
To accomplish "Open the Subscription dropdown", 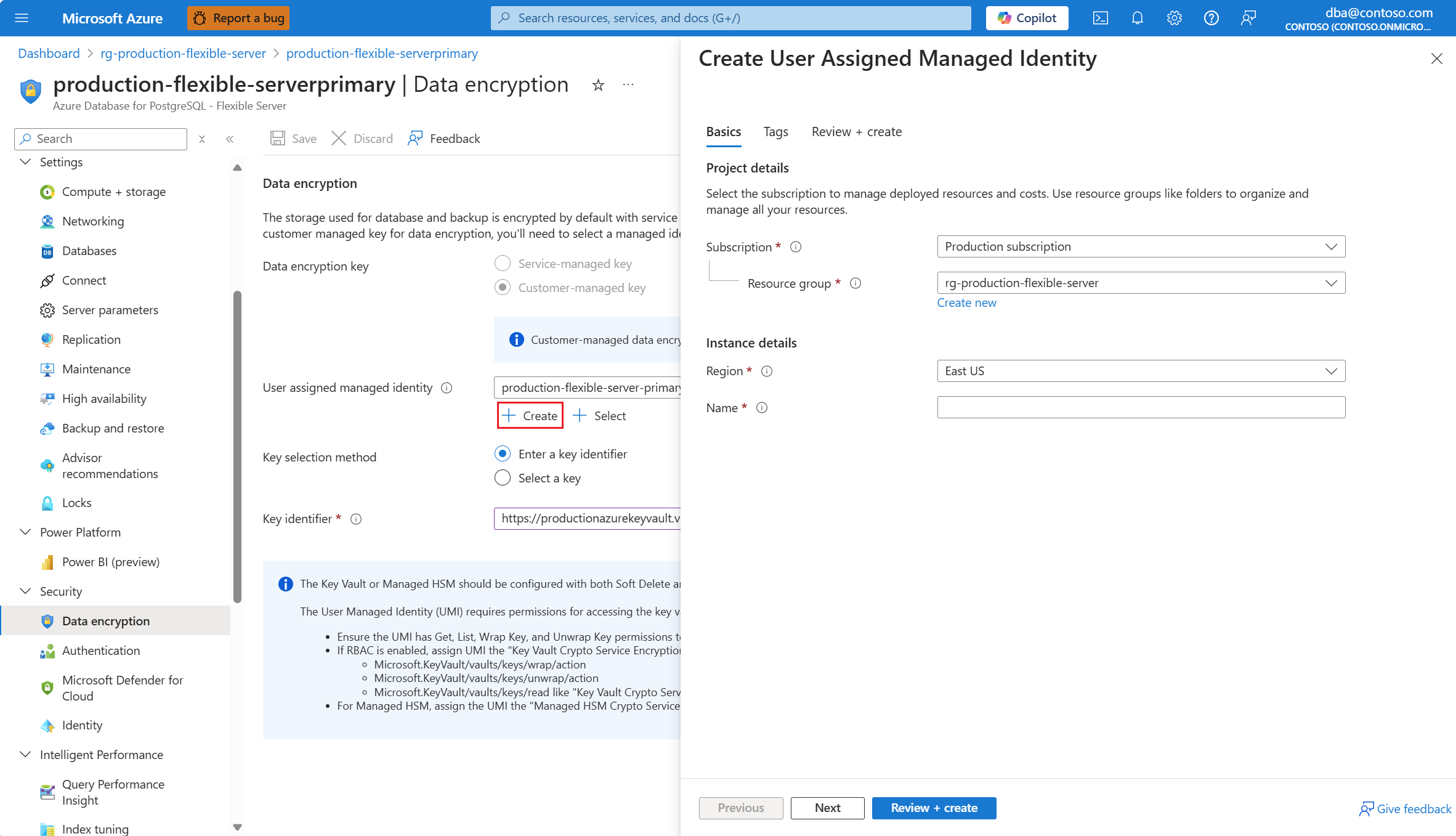I will click(1141, 246).
